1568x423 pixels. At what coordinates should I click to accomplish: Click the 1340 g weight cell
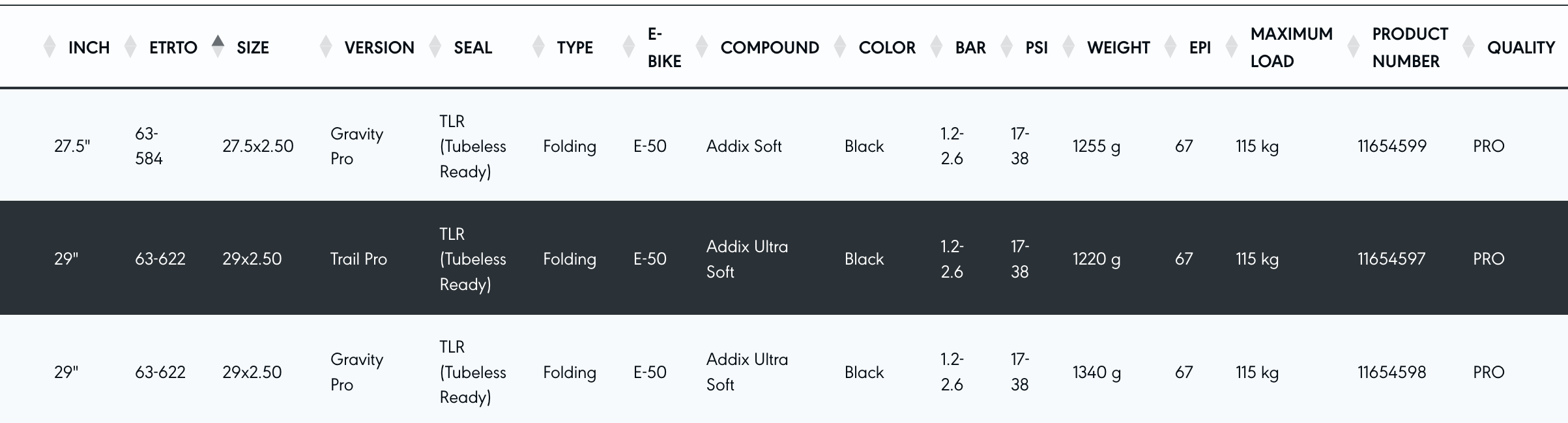click(1097, 372)
